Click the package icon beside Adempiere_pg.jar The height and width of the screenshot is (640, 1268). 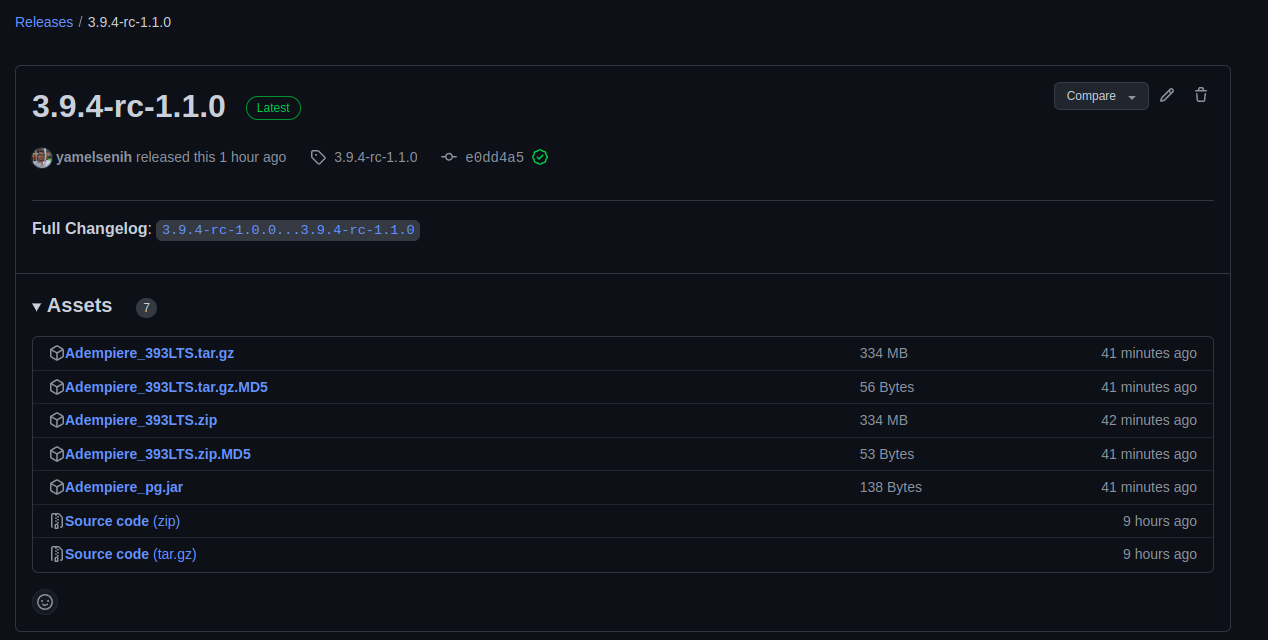pyautogui.click(x=57, y=487)
